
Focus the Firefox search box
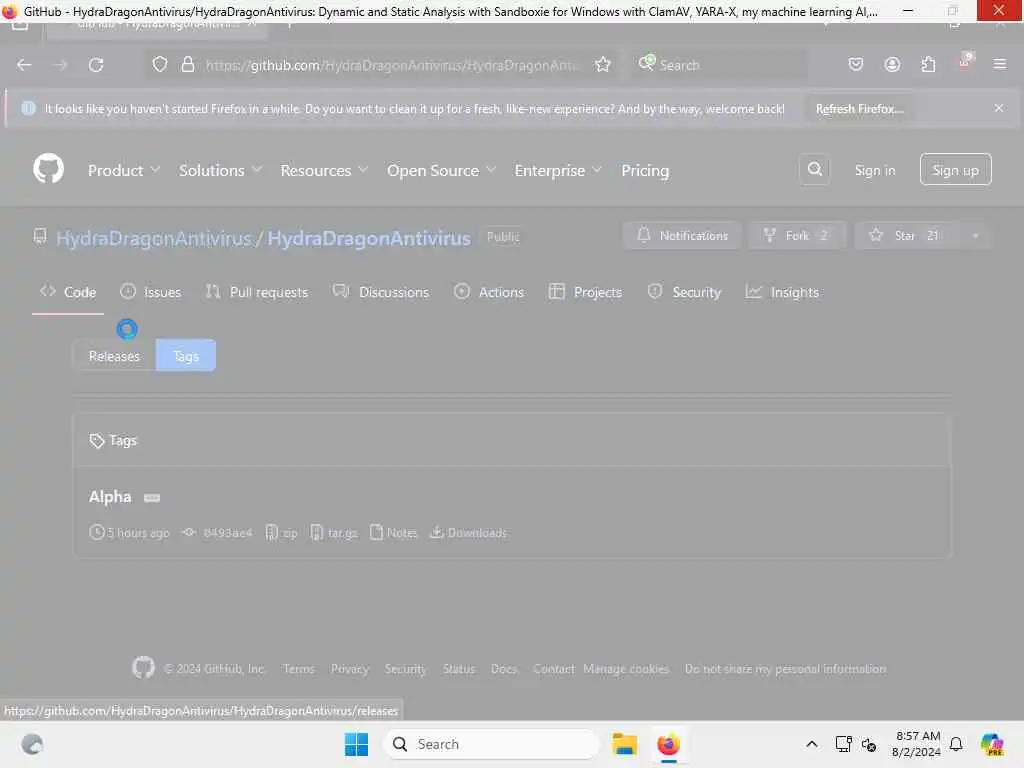(718, 65)
